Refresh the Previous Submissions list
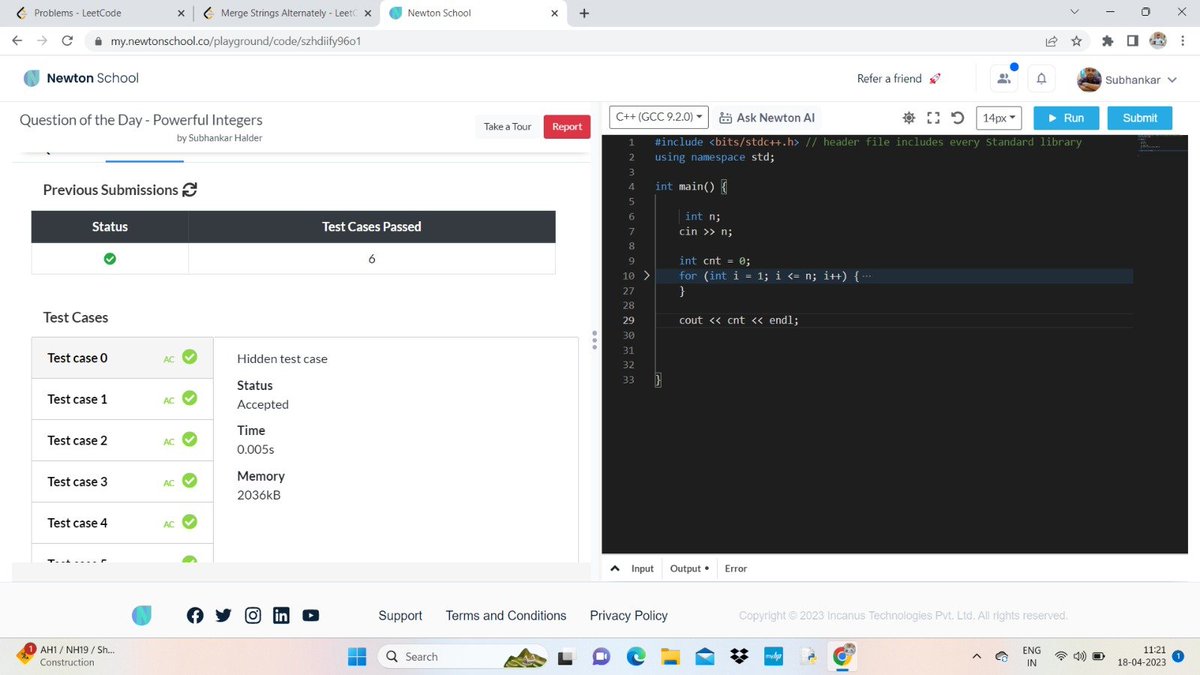This screenshot has height=675, width=1200. pyautogui.click(x=190, y=190)
